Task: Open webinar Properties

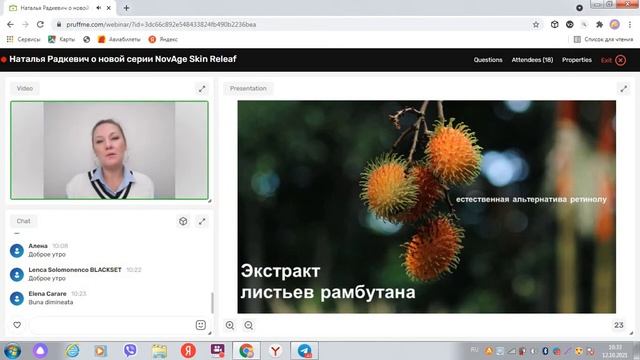Action: pyautogui.click(x=577, y=60)
